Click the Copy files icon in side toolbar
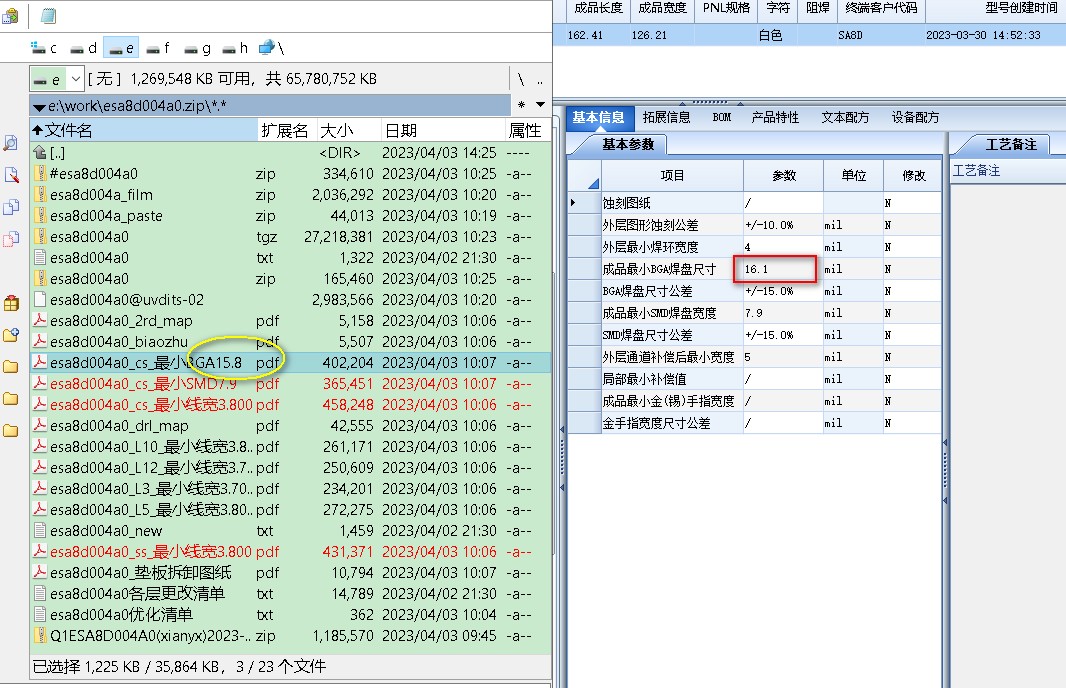The image size is (1066, 688). click(x=11, y=207)
